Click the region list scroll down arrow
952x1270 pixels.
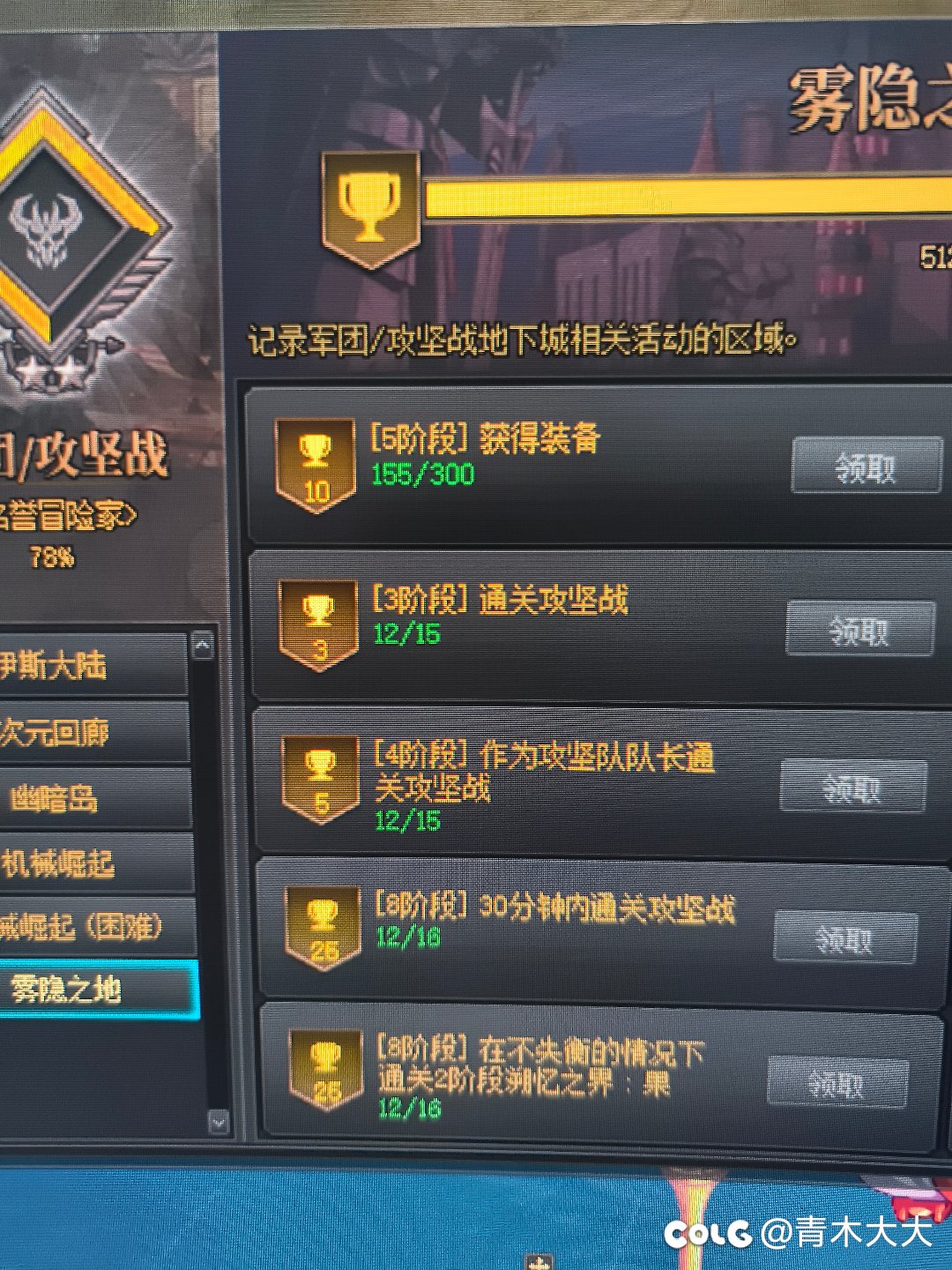click(219, 1122)
